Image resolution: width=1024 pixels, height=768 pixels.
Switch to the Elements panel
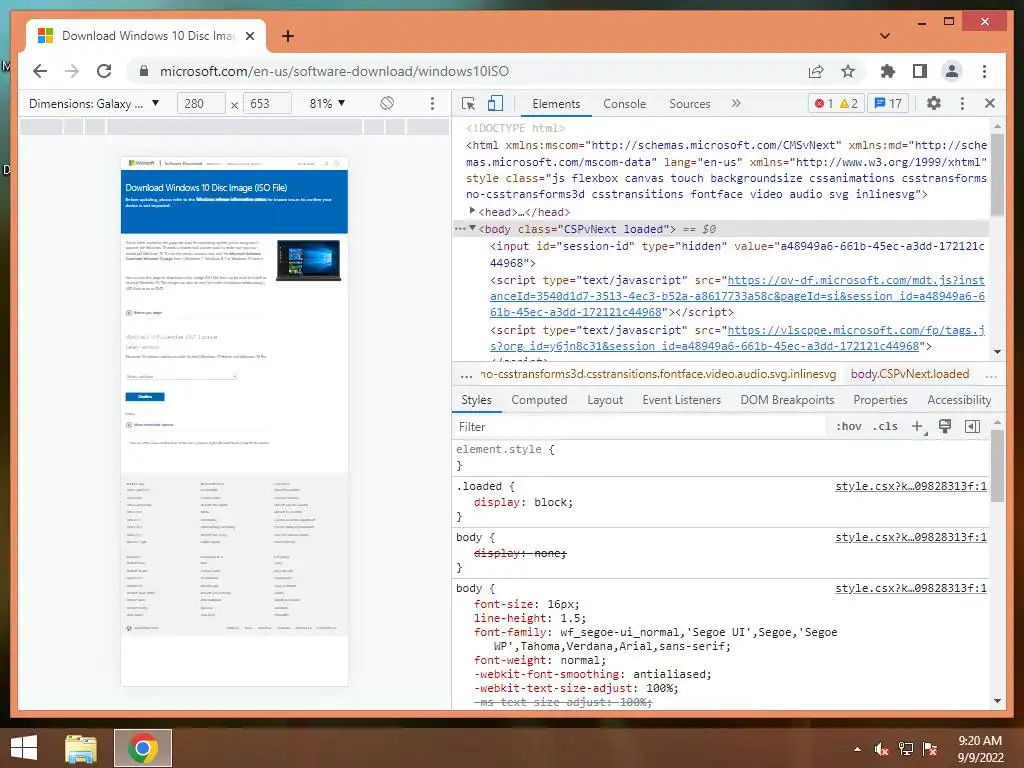coord(556,104)
